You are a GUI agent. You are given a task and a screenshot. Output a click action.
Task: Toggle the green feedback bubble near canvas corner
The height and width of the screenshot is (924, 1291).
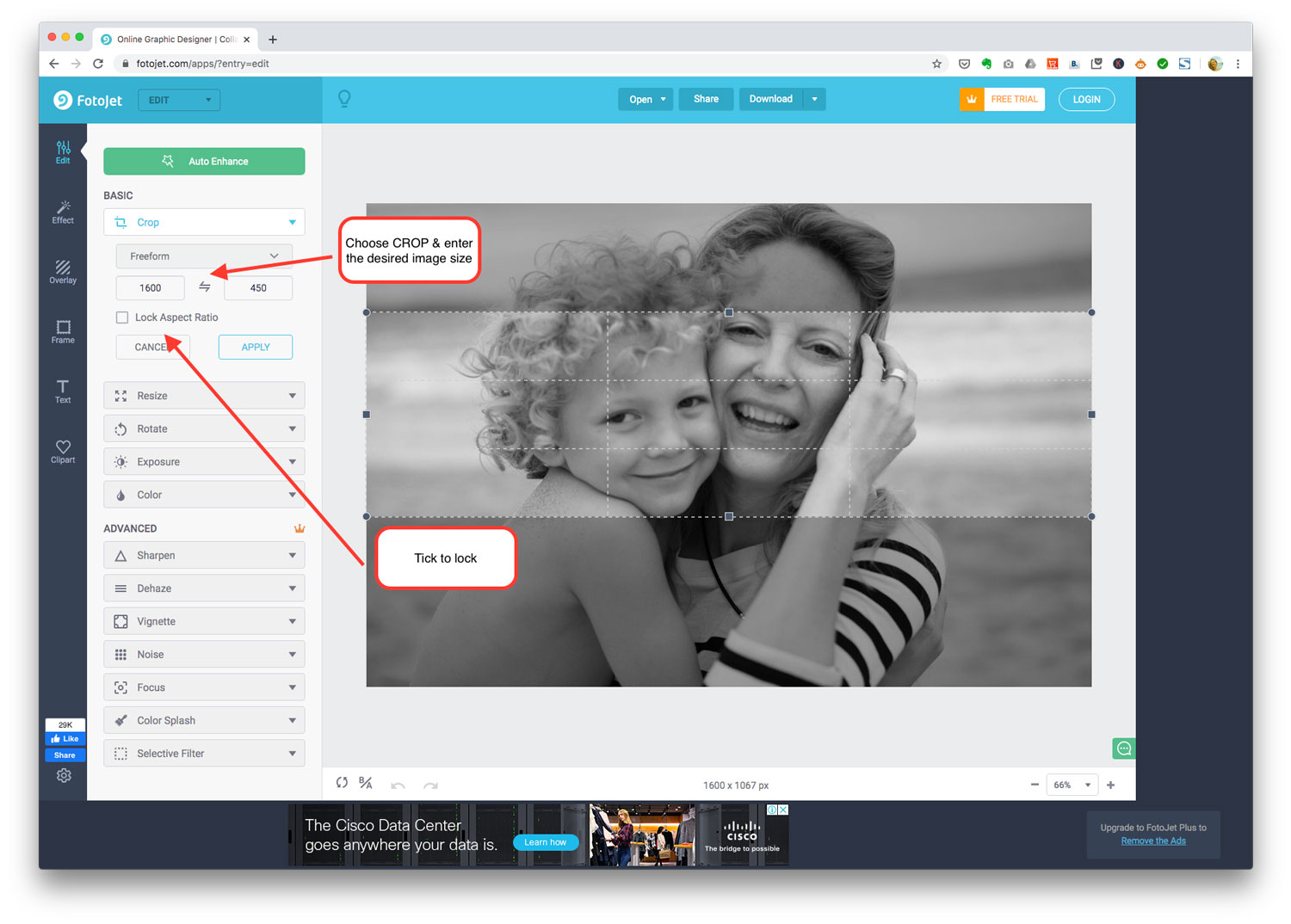1123,748
